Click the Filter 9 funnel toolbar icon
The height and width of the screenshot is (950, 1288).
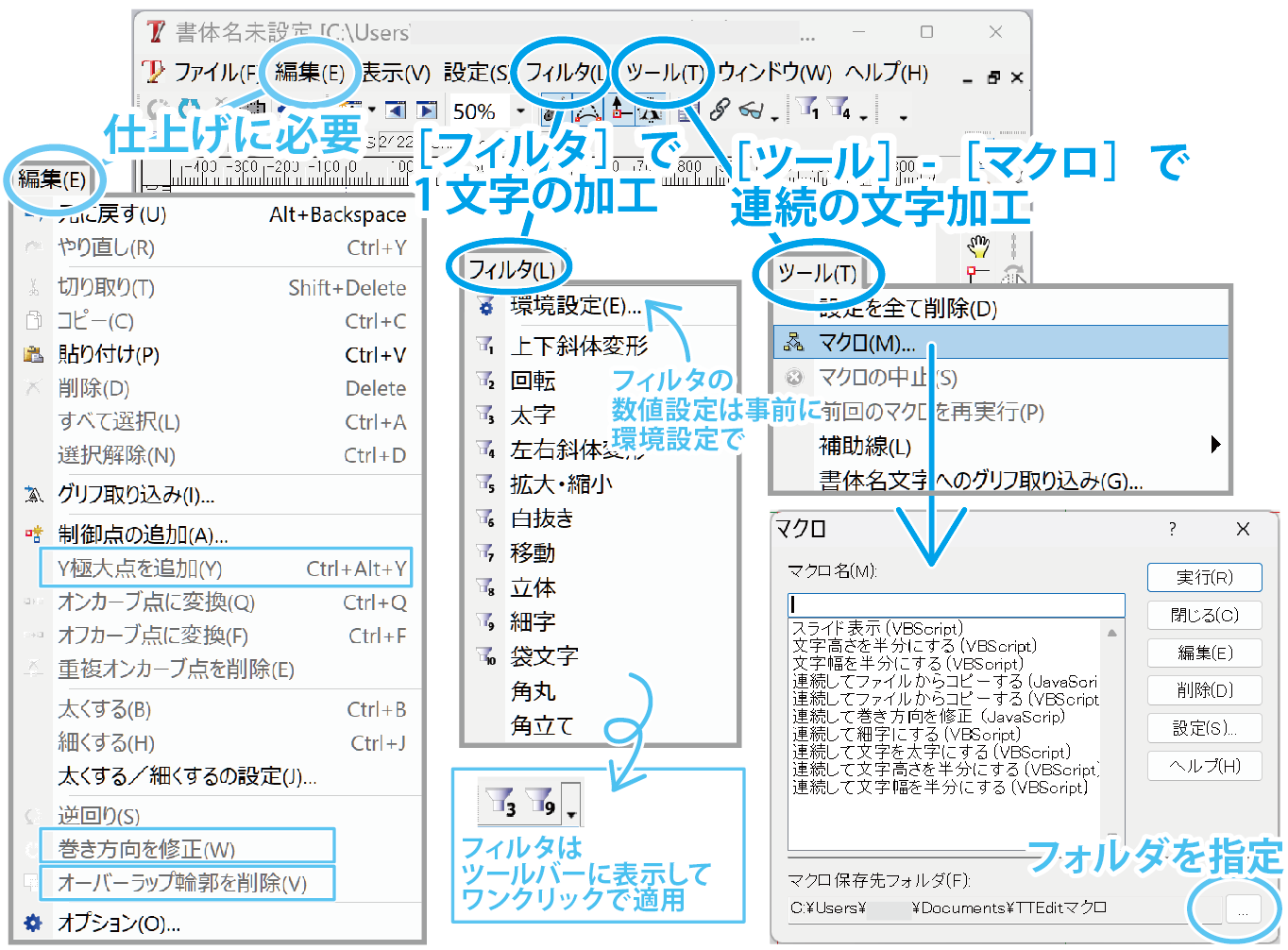tap(540, 803)
